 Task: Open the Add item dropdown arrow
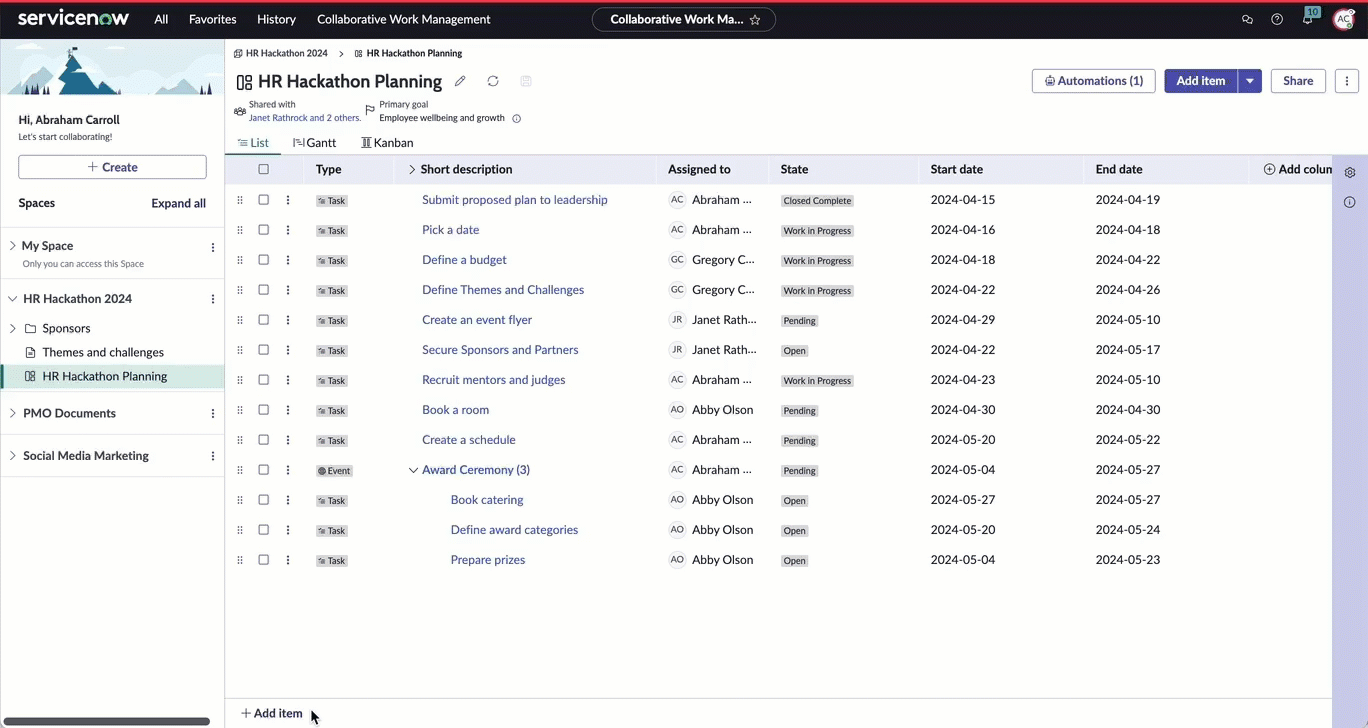[x=1250, y=81]
